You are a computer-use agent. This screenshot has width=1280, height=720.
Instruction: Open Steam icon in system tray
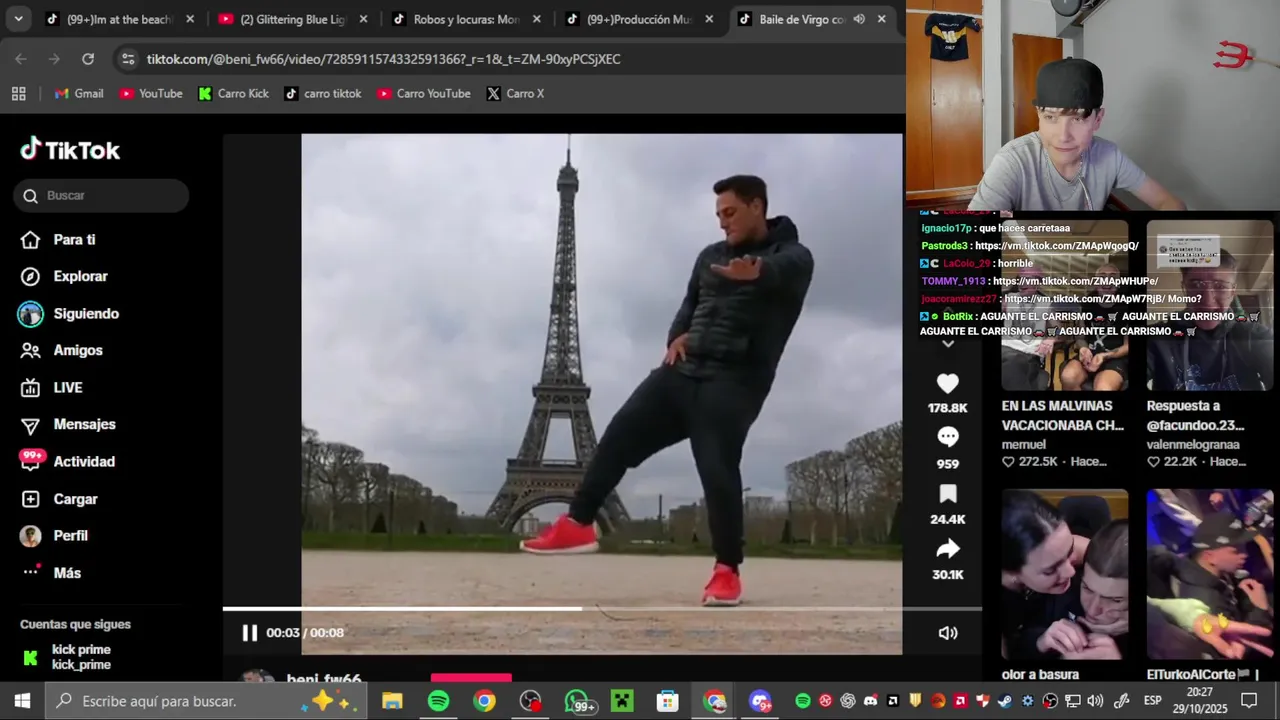pos(1004,701)
